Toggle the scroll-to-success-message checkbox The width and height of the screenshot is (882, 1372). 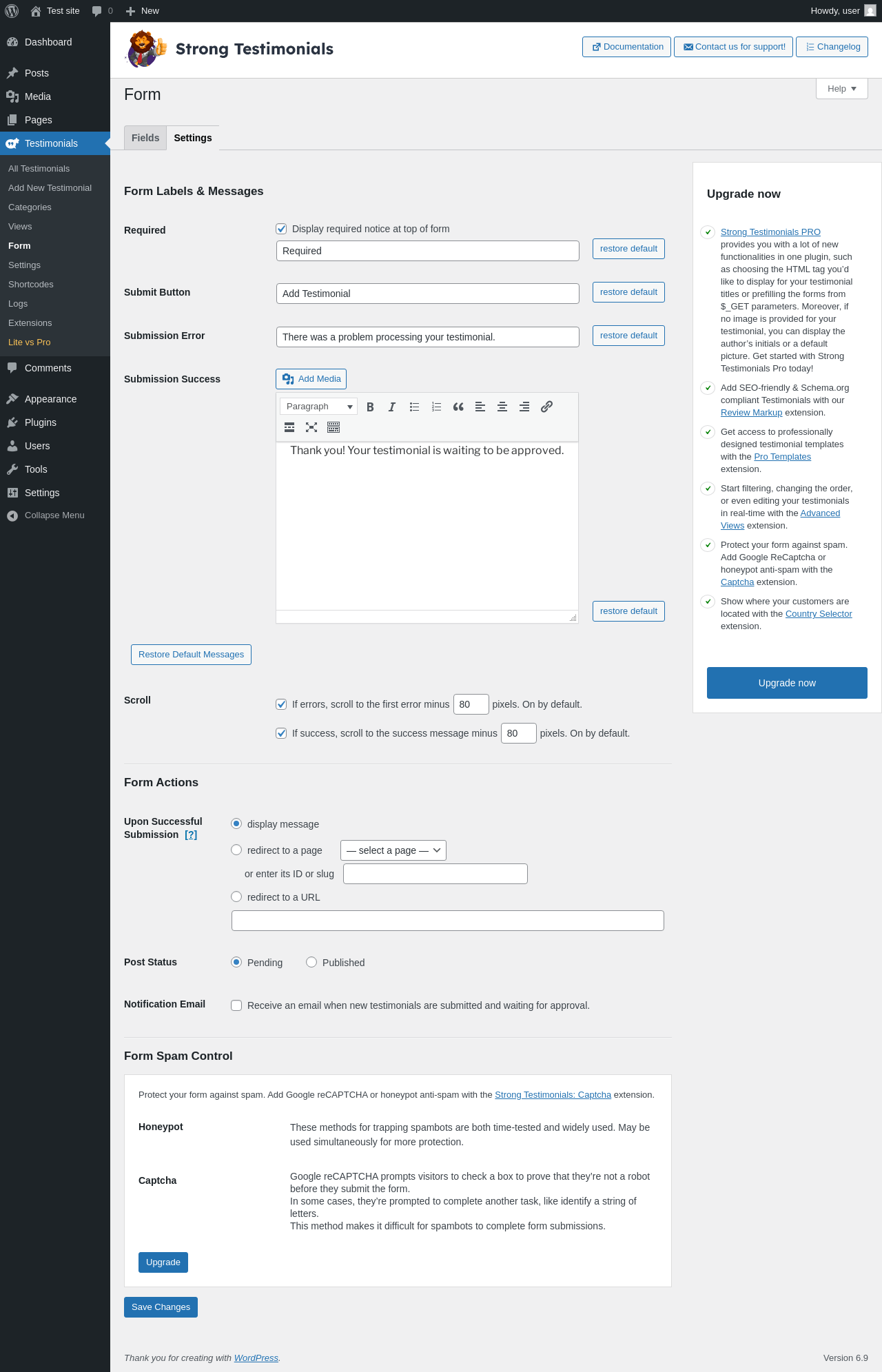click(x=281, y=733)
